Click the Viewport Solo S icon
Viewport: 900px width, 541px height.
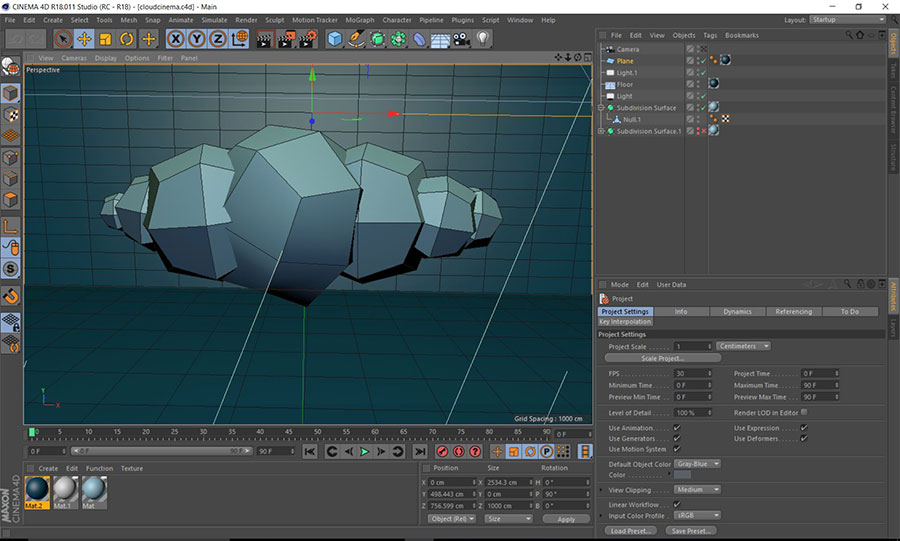(10, 269)
